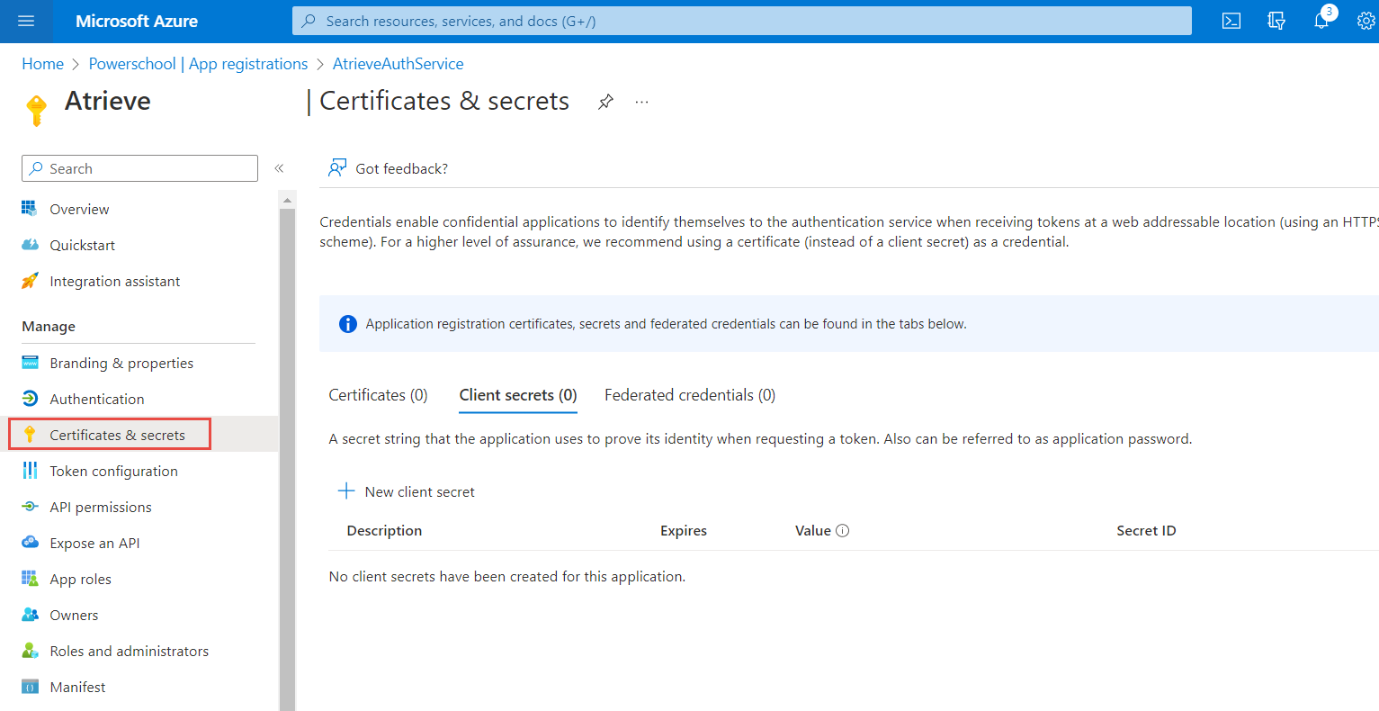
Task: Open API permissions in the sidebar
Action: [x=100, y=507]
